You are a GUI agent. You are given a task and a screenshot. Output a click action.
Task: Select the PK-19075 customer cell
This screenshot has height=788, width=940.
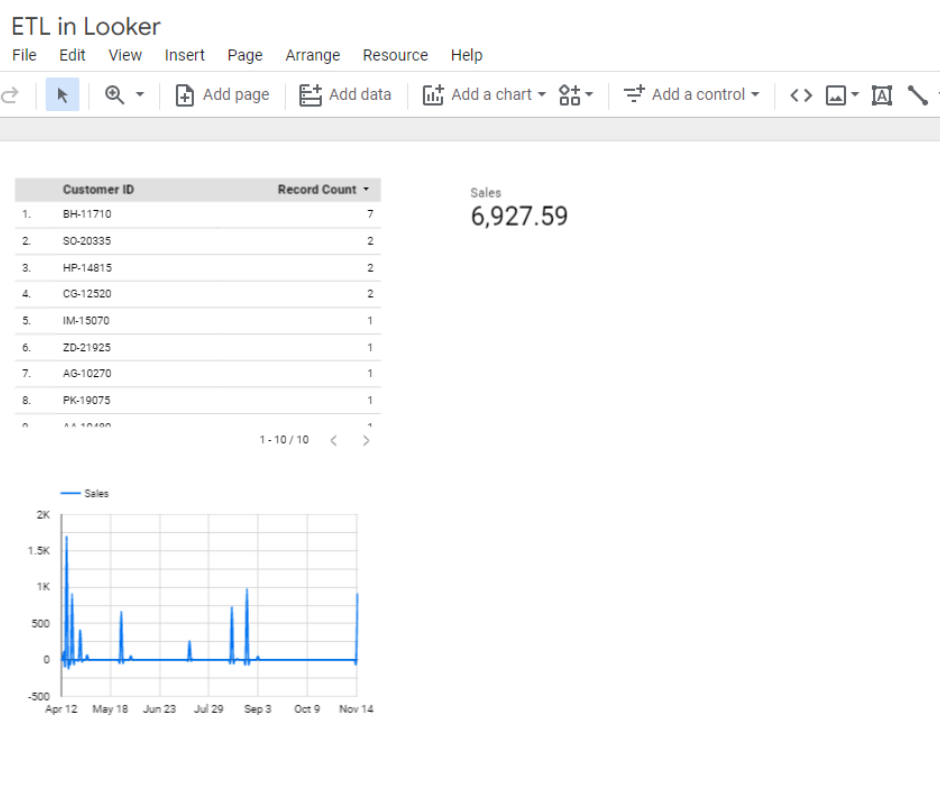coord(86,401)
